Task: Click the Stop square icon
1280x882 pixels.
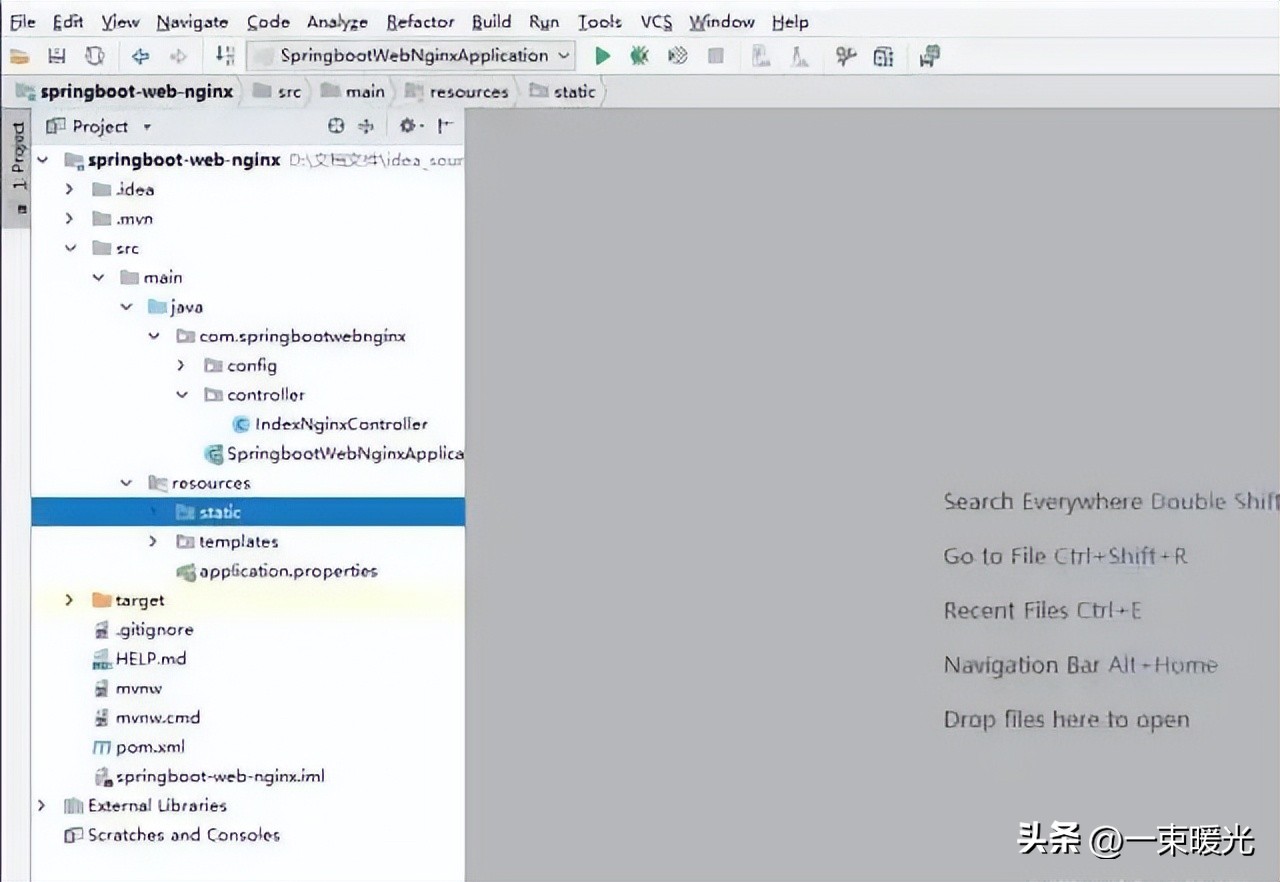Action: click(716, 56)
